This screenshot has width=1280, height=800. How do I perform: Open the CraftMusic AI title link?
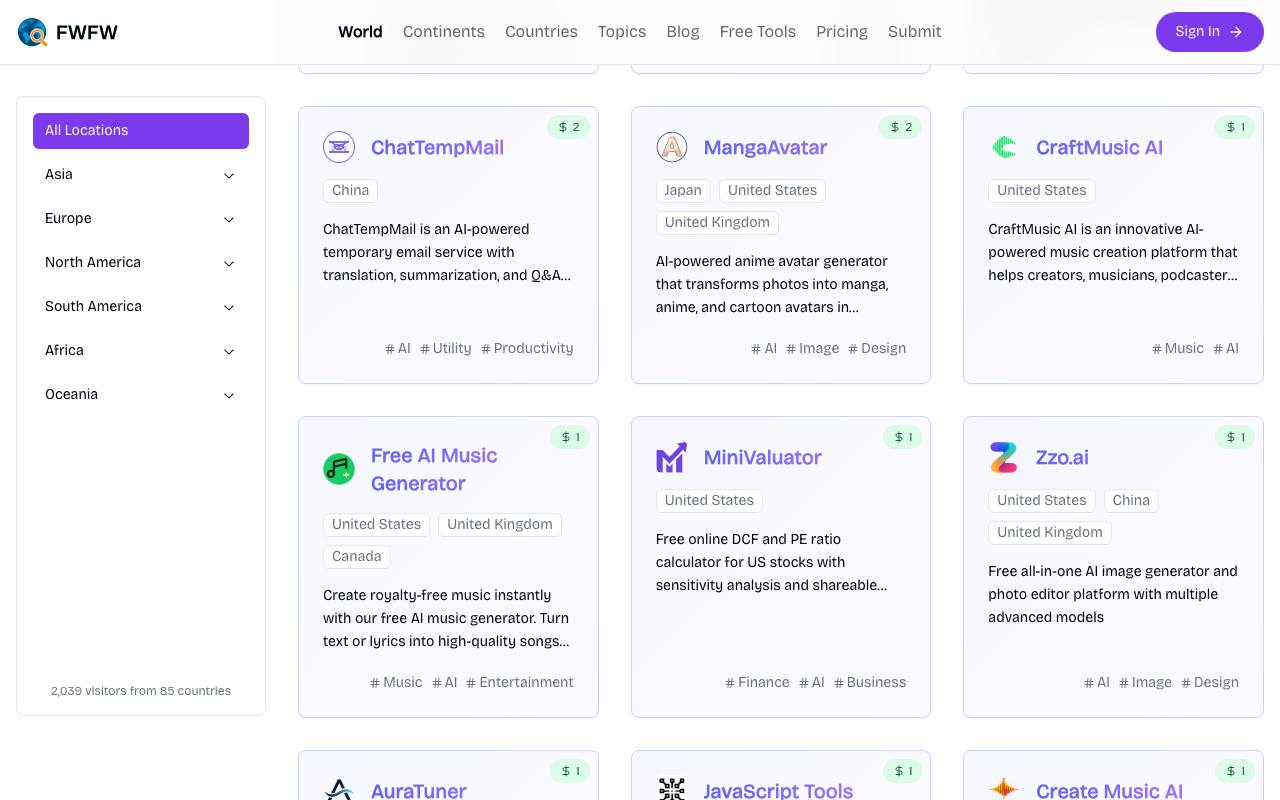pyautogui.click(x=1099, y=147)
